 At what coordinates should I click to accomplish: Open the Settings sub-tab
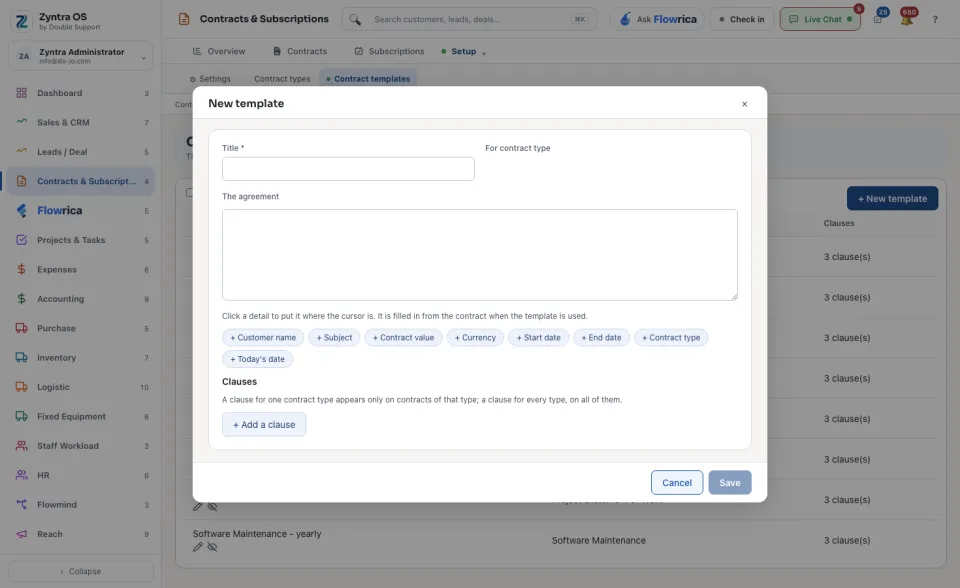point(210,79)
